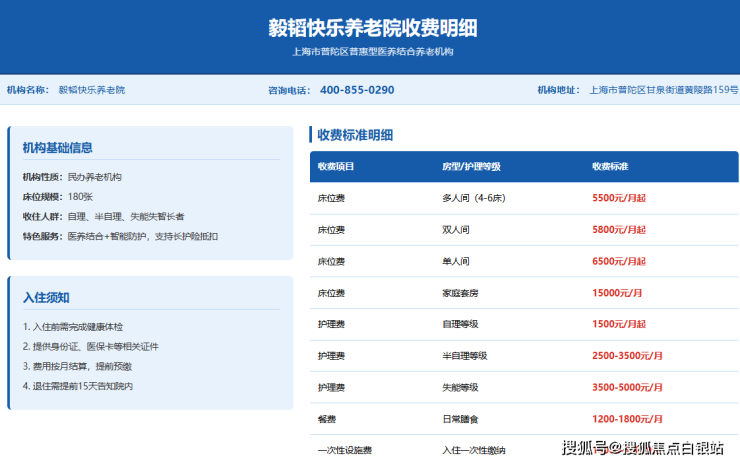Select the care level 半自理等级

(465, 356)
